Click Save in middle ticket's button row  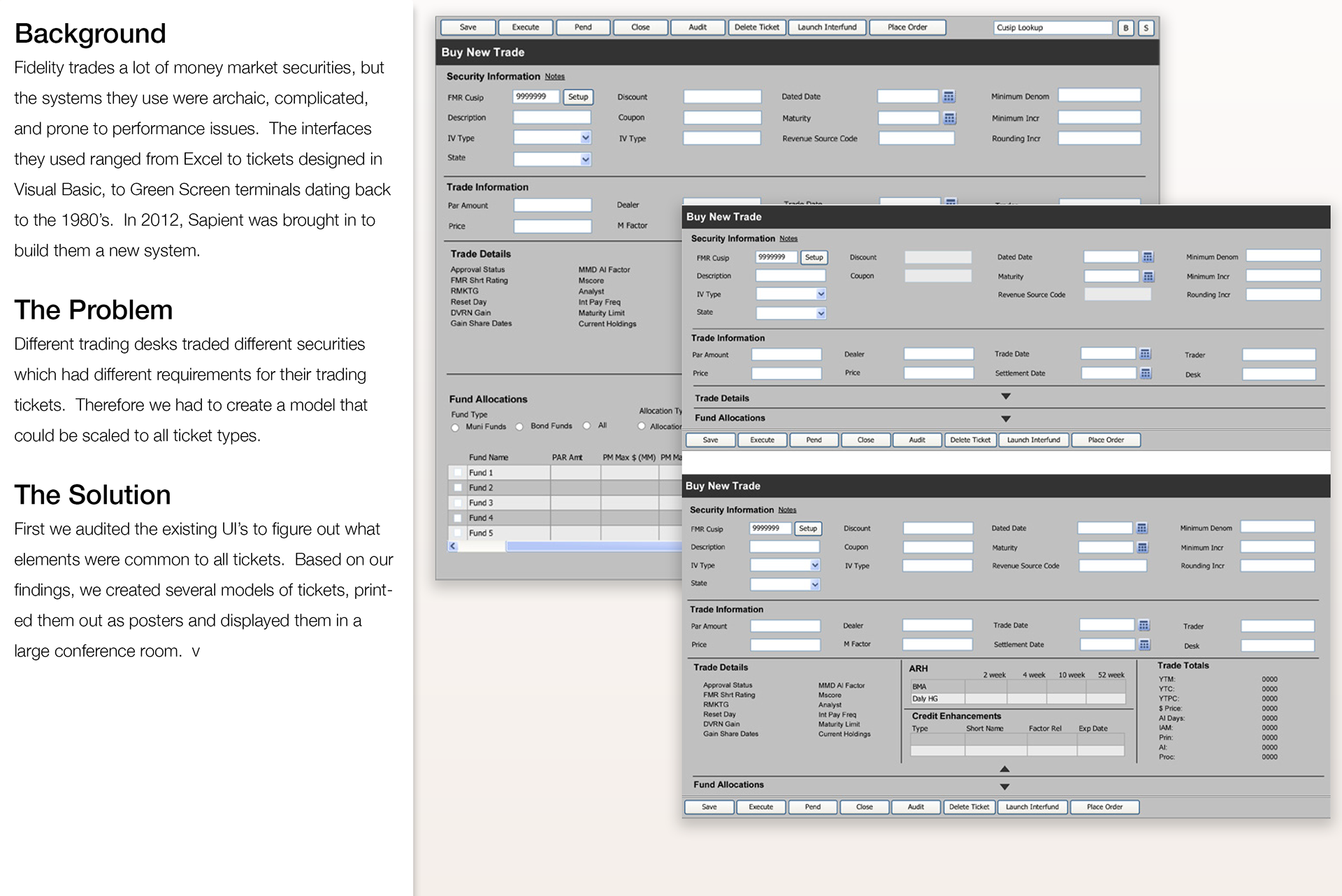point(710,440)
